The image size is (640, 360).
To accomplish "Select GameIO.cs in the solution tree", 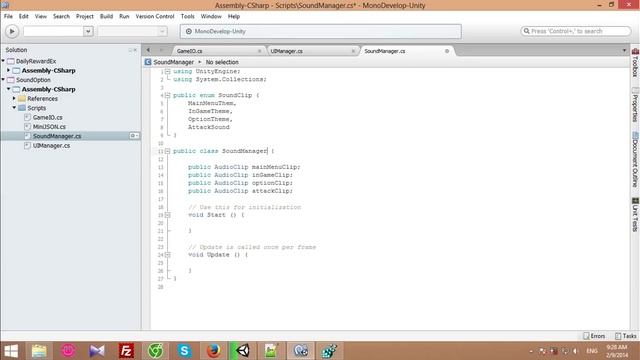I will [47, 117].
